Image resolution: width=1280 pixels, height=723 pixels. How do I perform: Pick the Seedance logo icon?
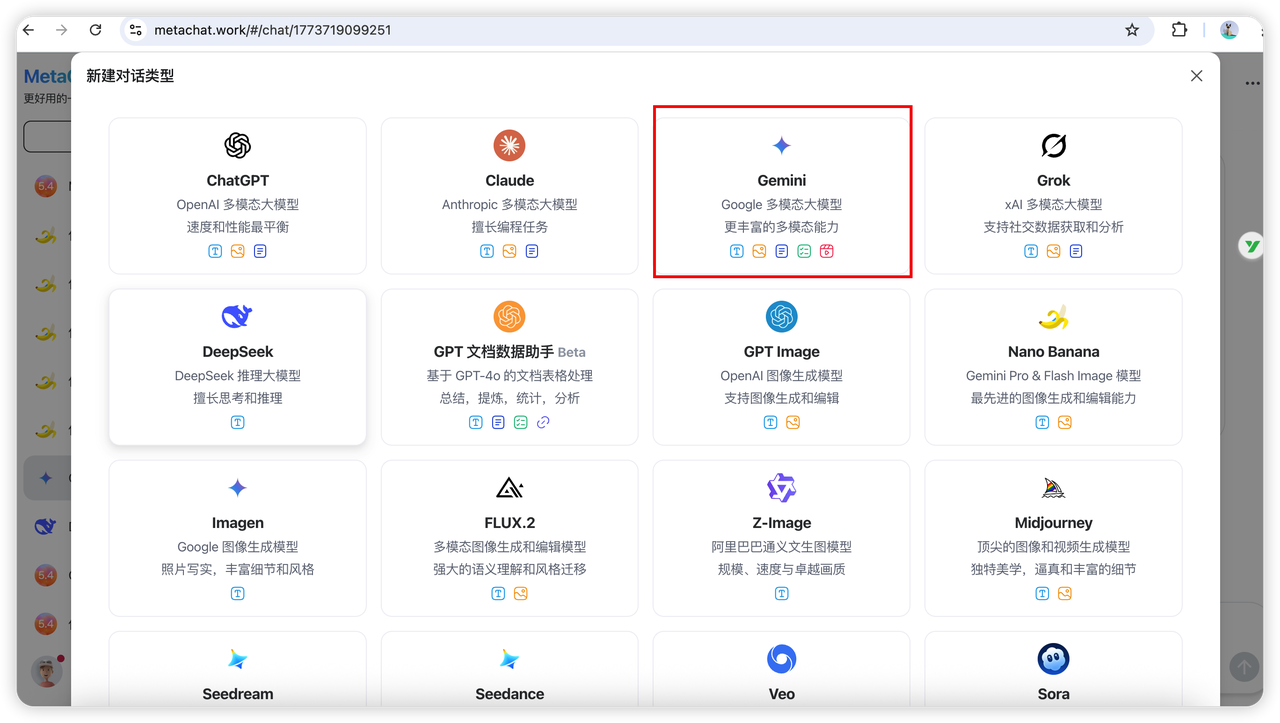click(x=510, y=659)
